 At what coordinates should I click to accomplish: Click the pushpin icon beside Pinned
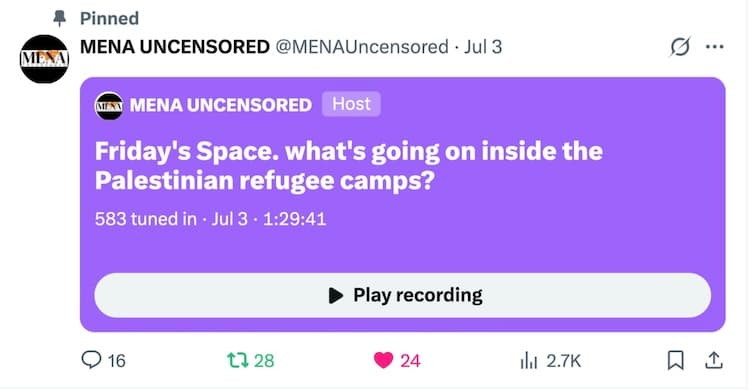[x=59, y=18]
